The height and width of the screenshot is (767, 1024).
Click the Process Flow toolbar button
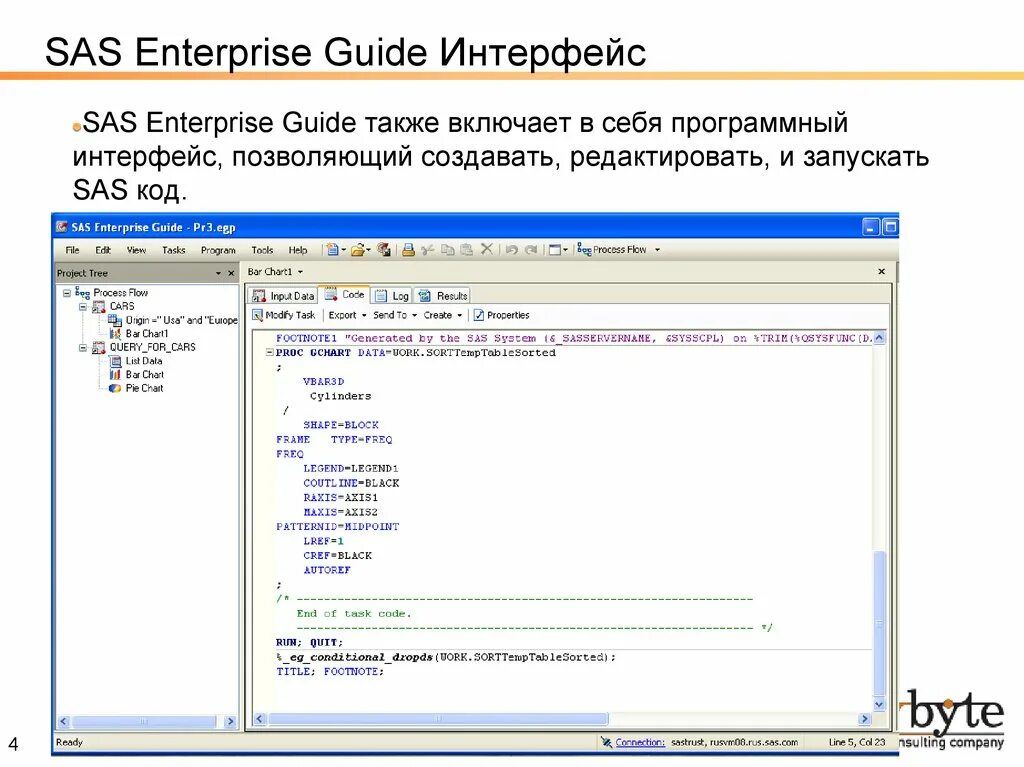(x=618, y=250)
